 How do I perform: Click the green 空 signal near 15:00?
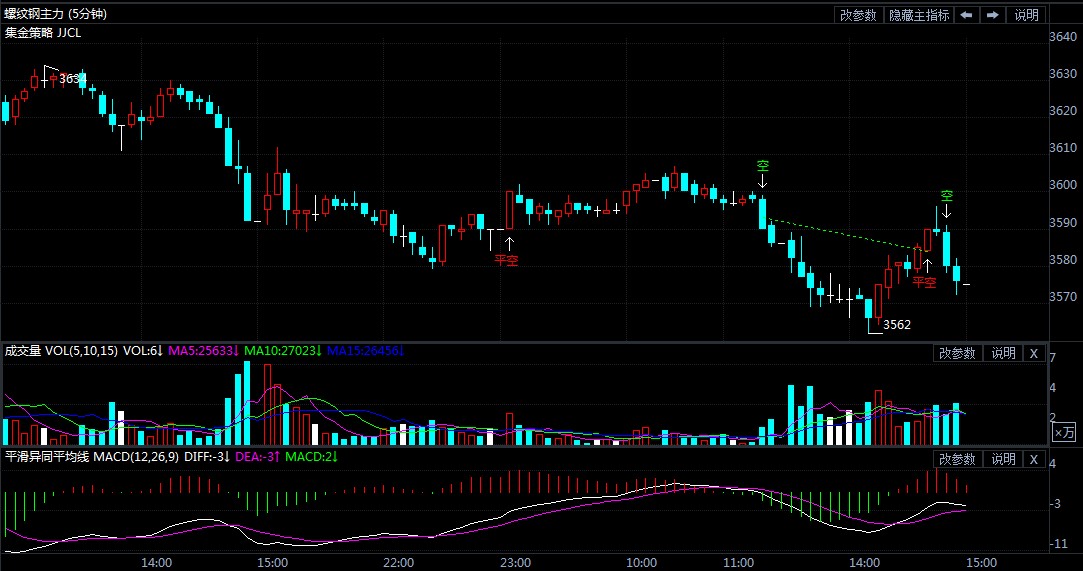[x=946, y=196]
